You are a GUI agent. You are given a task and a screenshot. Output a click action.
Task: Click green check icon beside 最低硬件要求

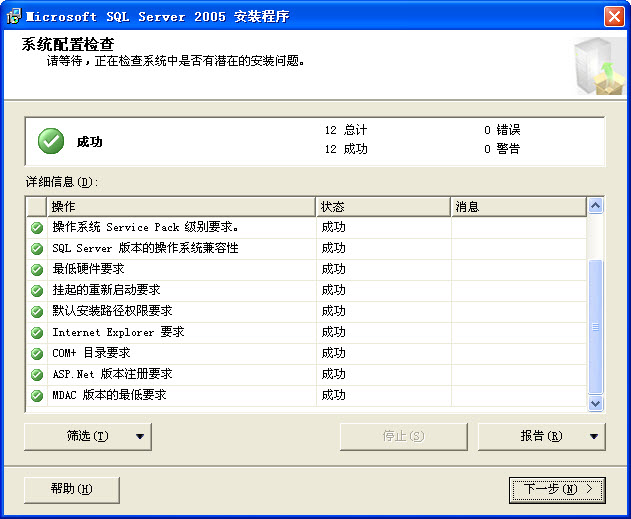37,269
